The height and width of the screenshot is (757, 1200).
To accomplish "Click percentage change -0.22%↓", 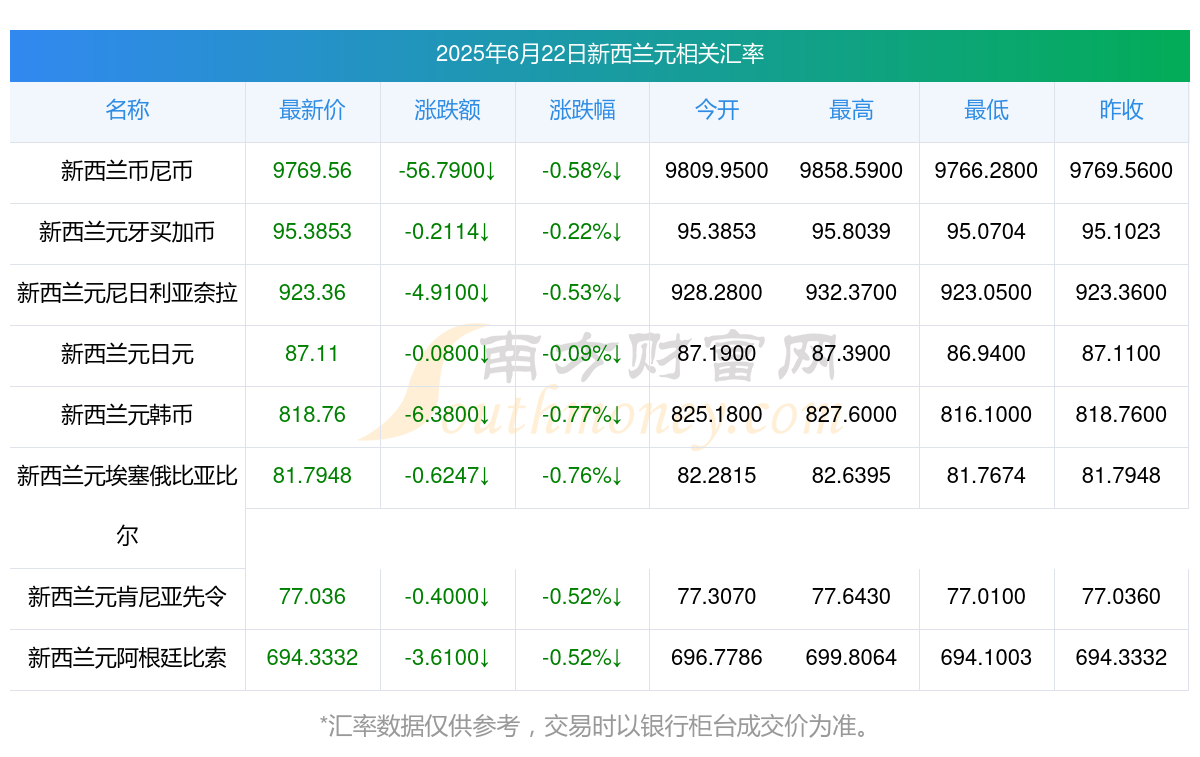I will 582,232.
